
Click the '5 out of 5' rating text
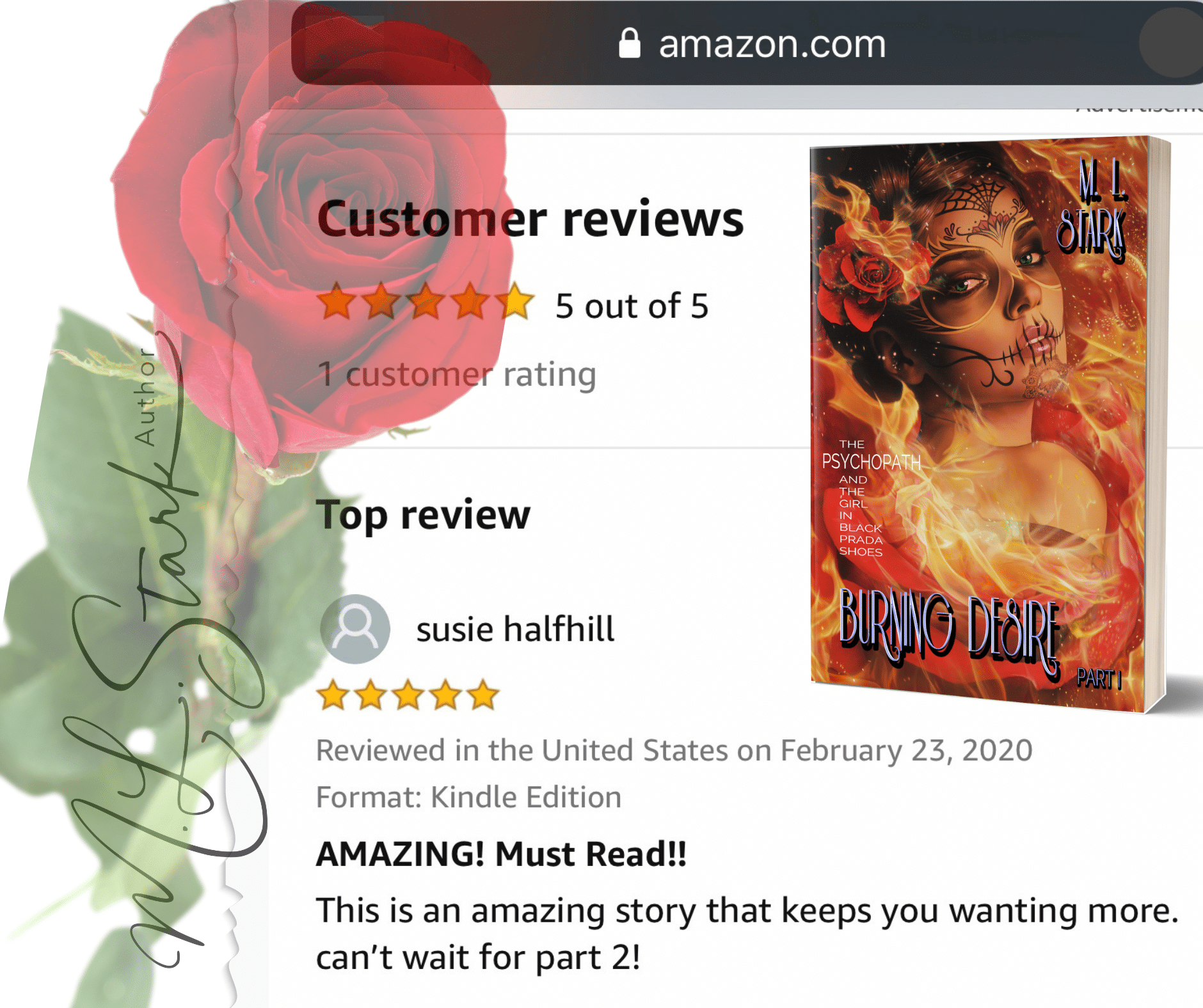pos(632,306)
